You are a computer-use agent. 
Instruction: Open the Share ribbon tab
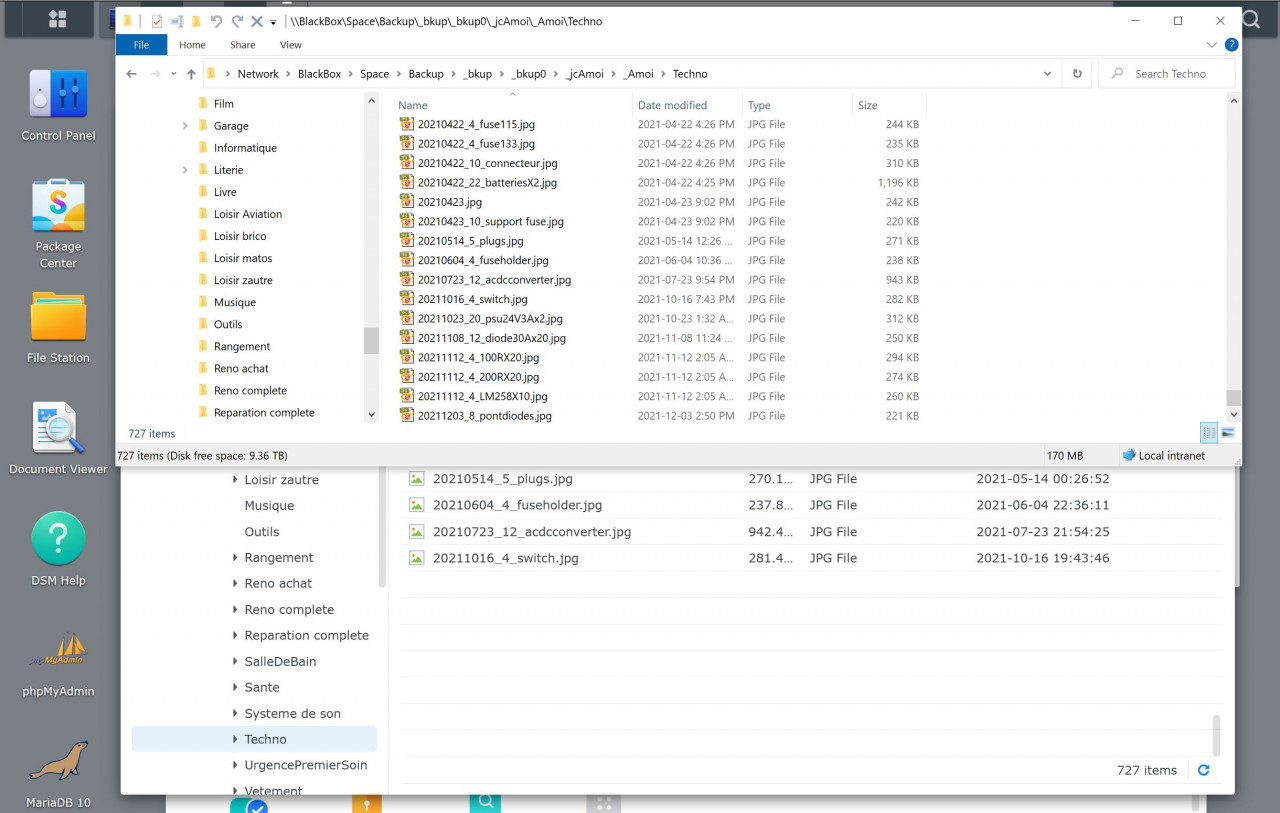[242, 44]
